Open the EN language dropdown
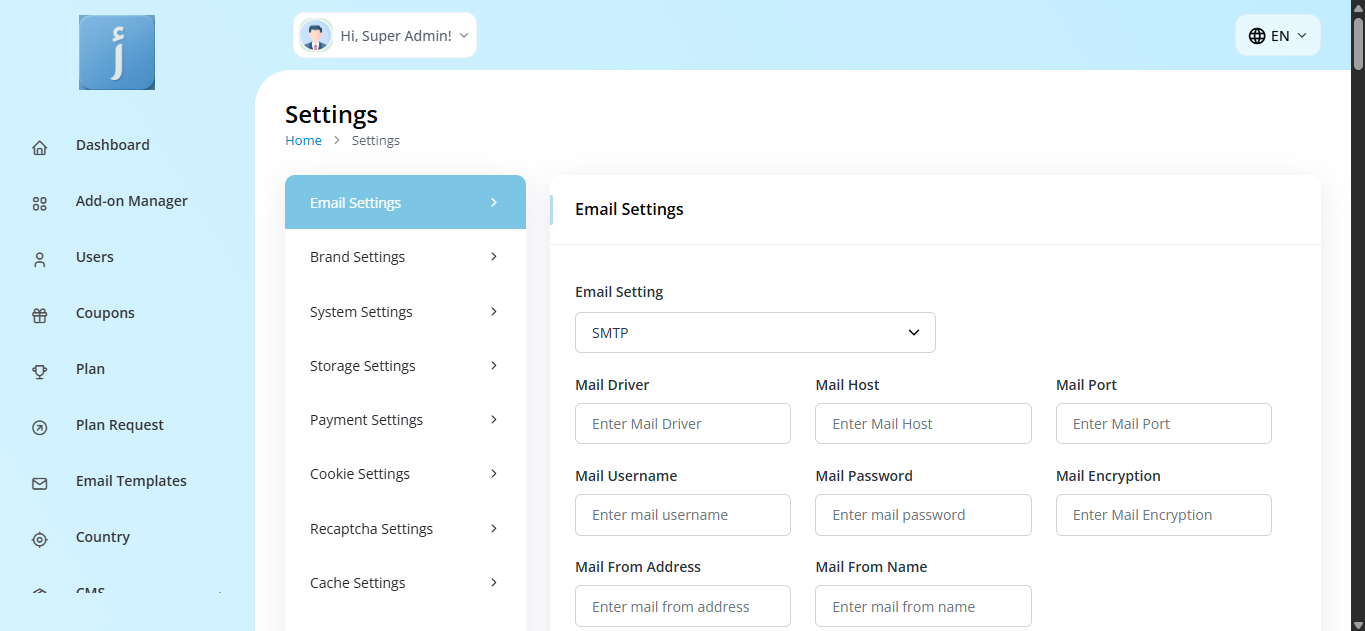Image resolution: width=1365 pixels, height=631 pixels. click(x=1277, y=36)
